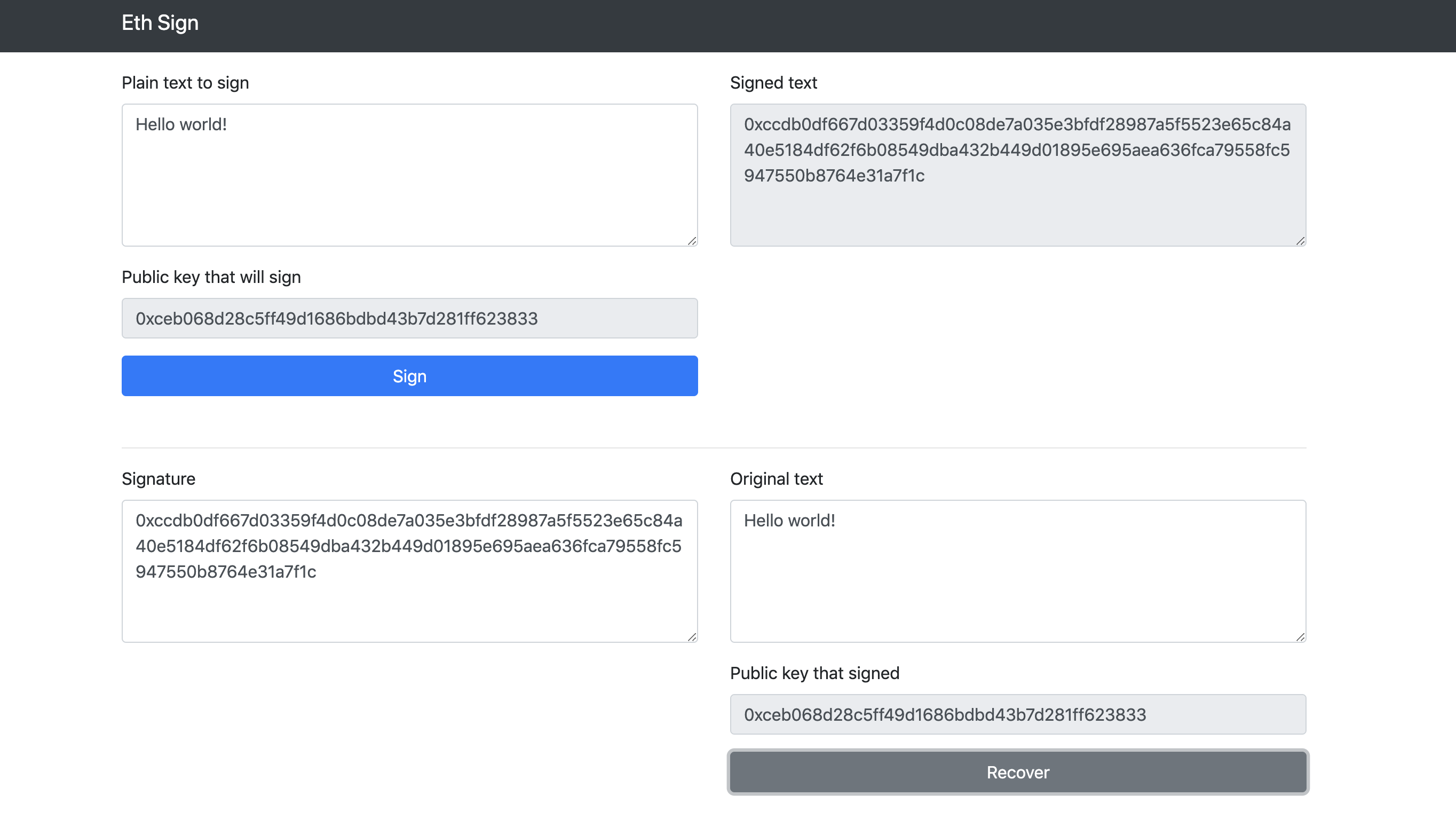Click the 'Public key that signed' label

(814, 673)
